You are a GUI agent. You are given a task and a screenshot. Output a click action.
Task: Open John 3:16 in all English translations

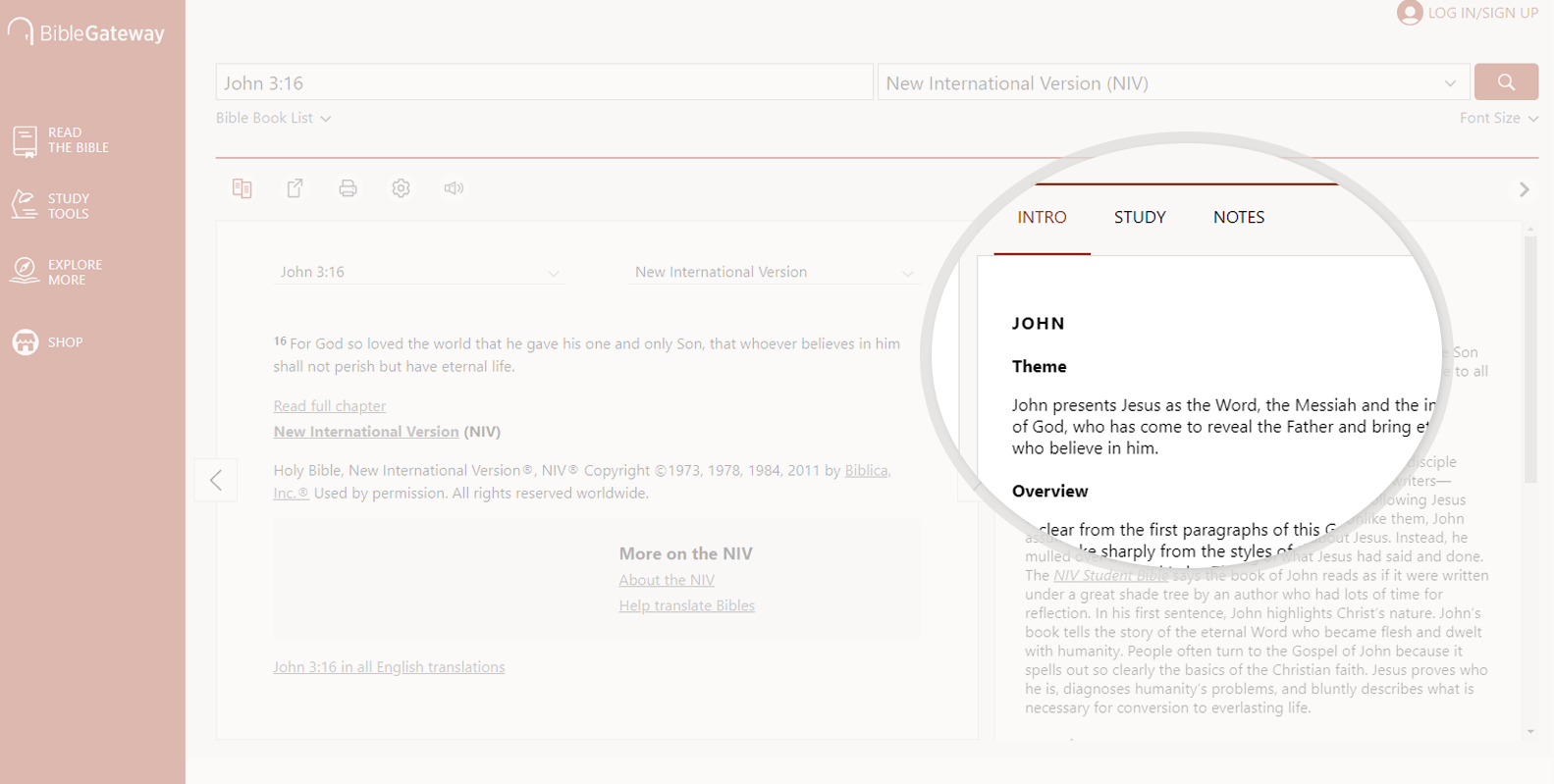389,667
